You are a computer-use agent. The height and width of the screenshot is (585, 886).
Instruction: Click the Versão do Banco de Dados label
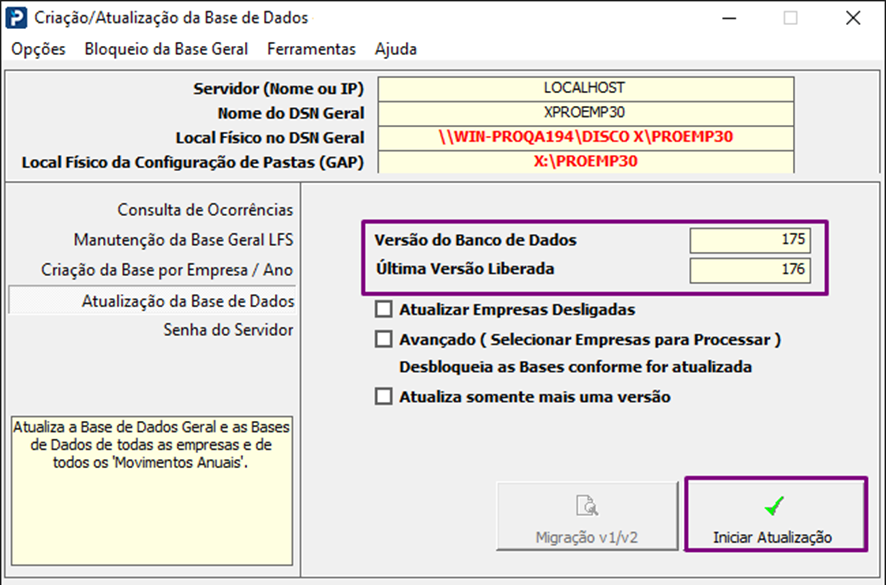[x=475, y=240]
